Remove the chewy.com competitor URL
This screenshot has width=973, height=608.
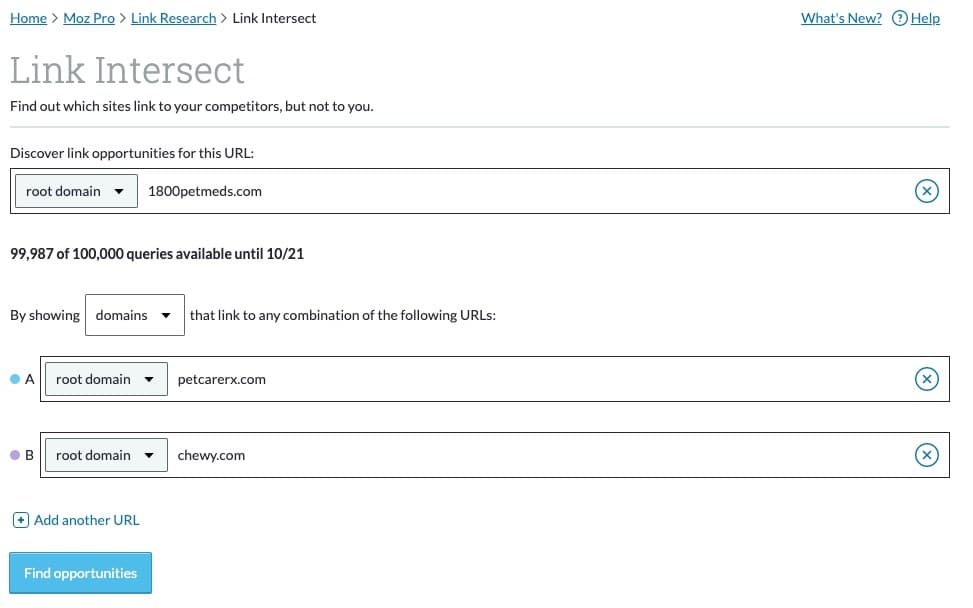tap(927, 455)
